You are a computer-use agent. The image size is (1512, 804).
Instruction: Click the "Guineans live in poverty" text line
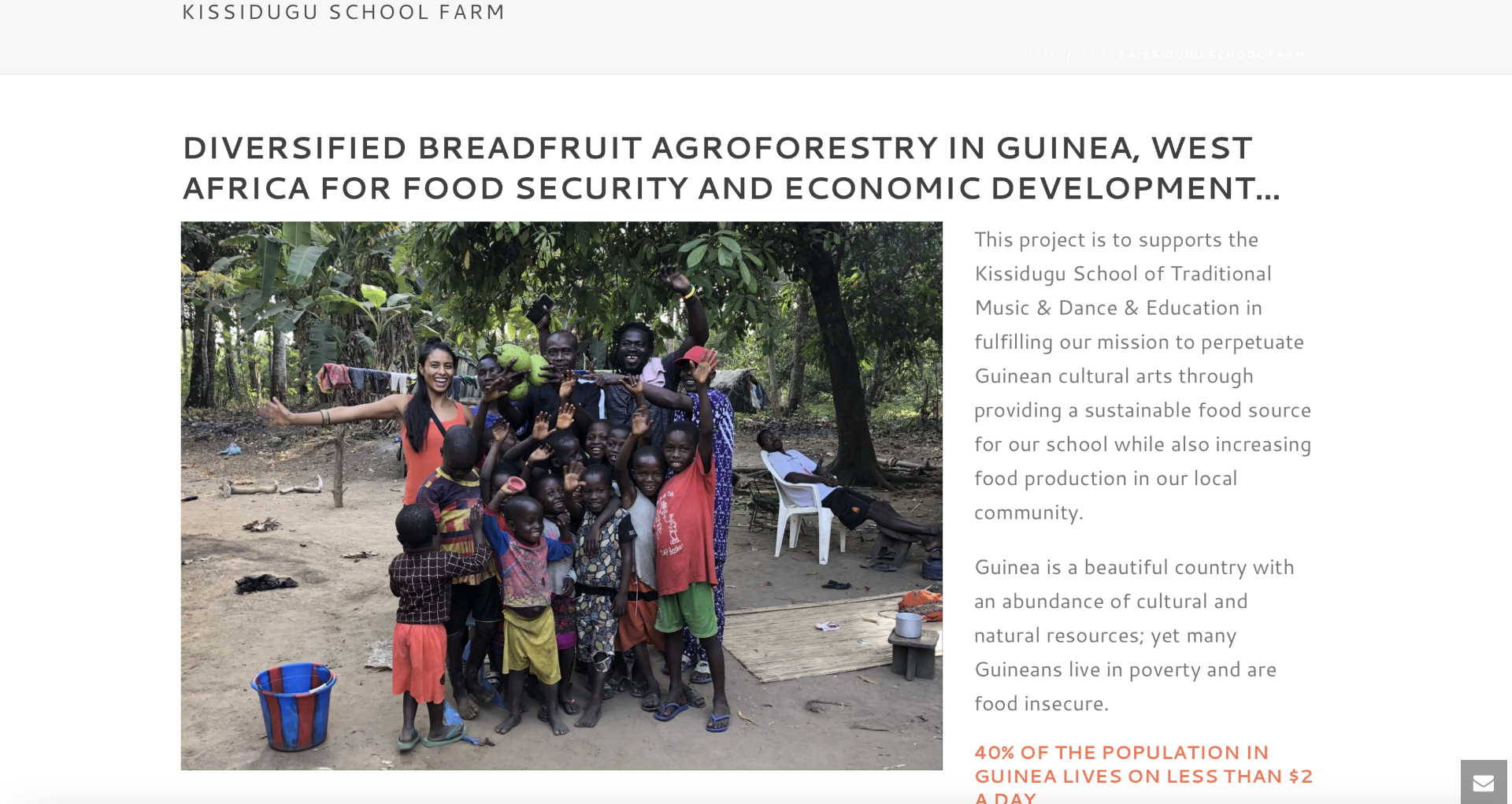(1125, 669)
